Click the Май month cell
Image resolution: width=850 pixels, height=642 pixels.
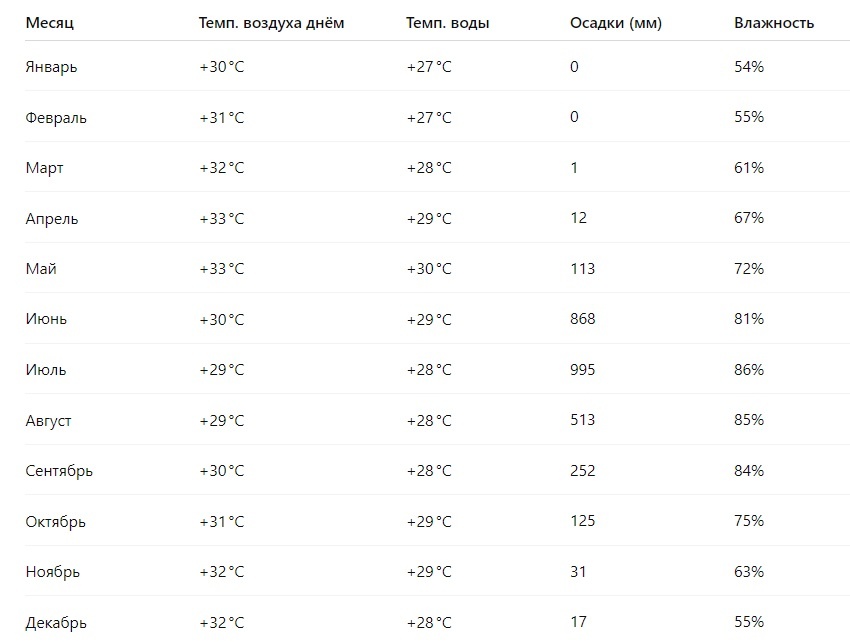pyautogui.click(x=41, y=269)
